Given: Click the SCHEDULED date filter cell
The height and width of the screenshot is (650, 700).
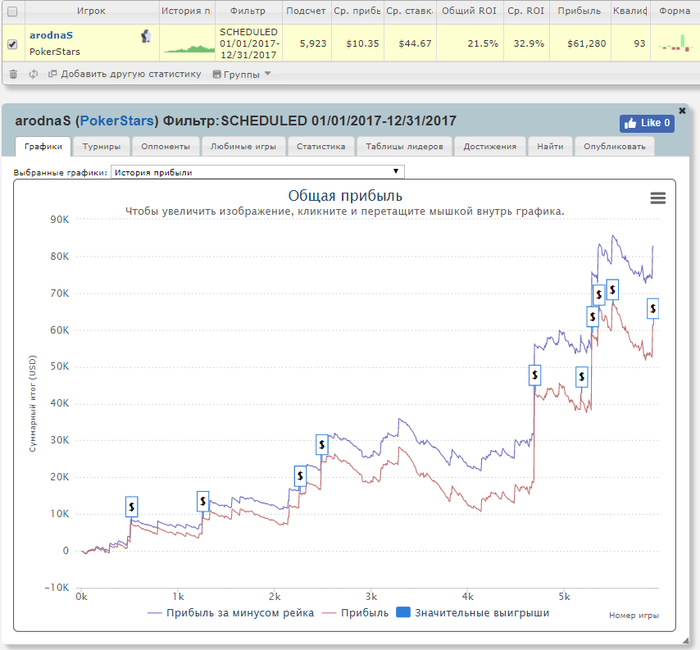Looking at the screenshot, I should 249,44.
